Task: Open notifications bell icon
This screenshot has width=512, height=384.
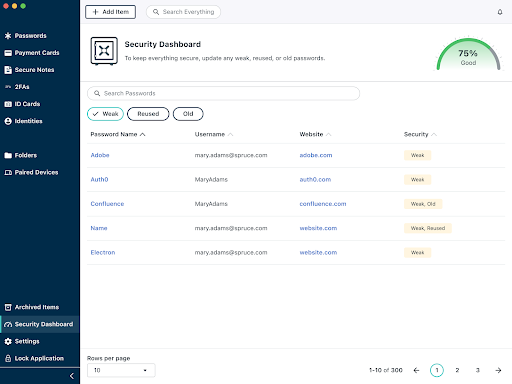Action: (500, 12)
